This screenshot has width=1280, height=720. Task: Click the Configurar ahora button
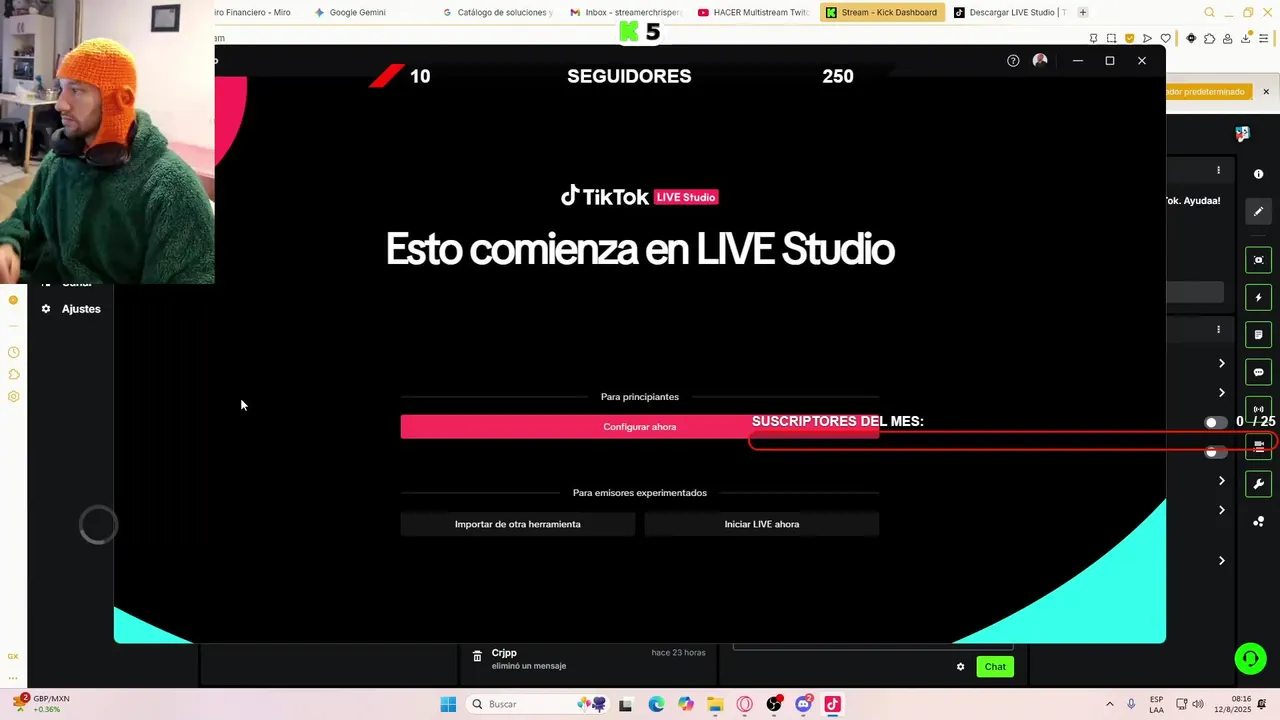coord(640,427)
